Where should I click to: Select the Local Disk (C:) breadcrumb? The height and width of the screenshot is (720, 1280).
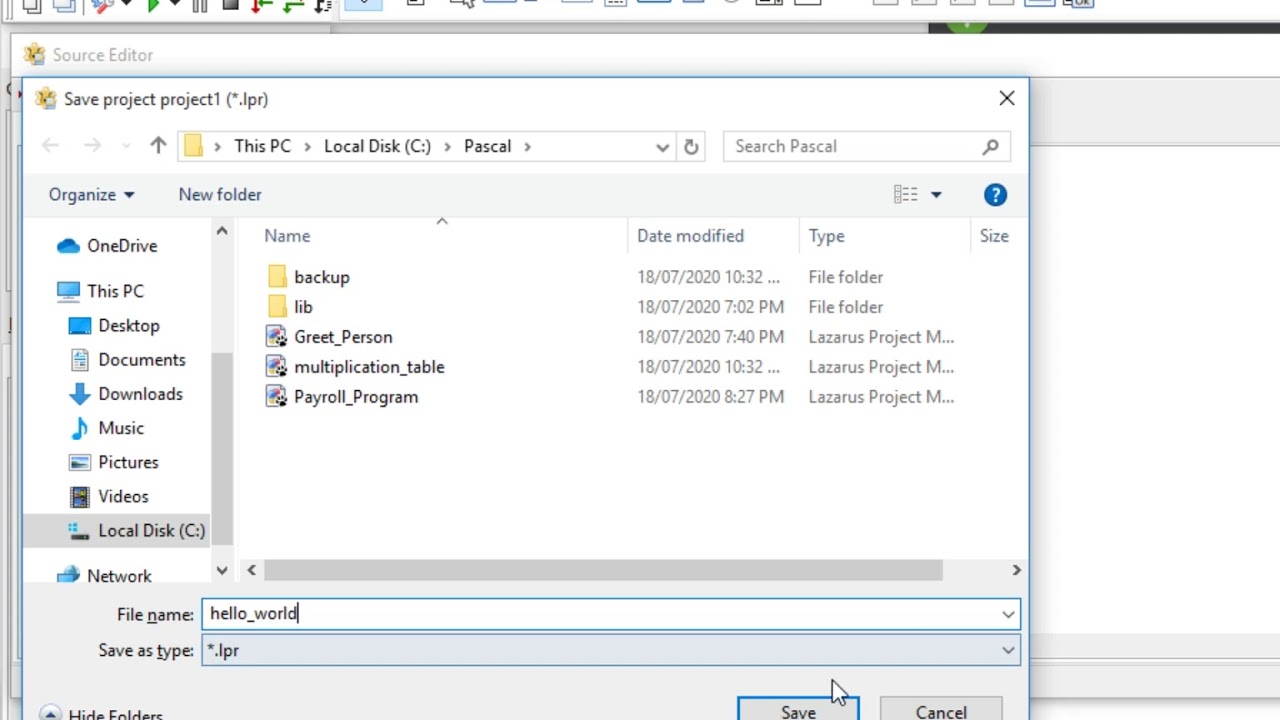click(x=377, y=146)
